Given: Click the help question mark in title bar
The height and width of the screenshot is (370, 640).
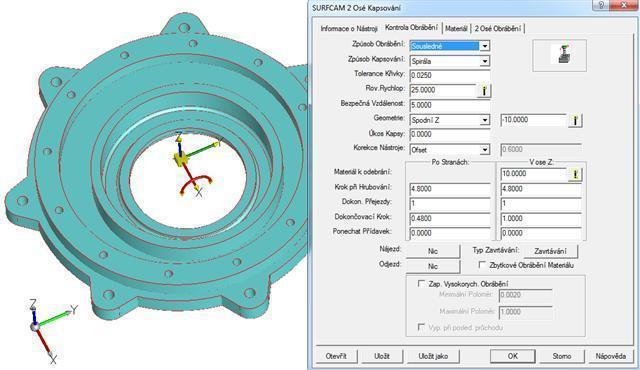Looking at the screenshot, I should (x=601, y=5).
